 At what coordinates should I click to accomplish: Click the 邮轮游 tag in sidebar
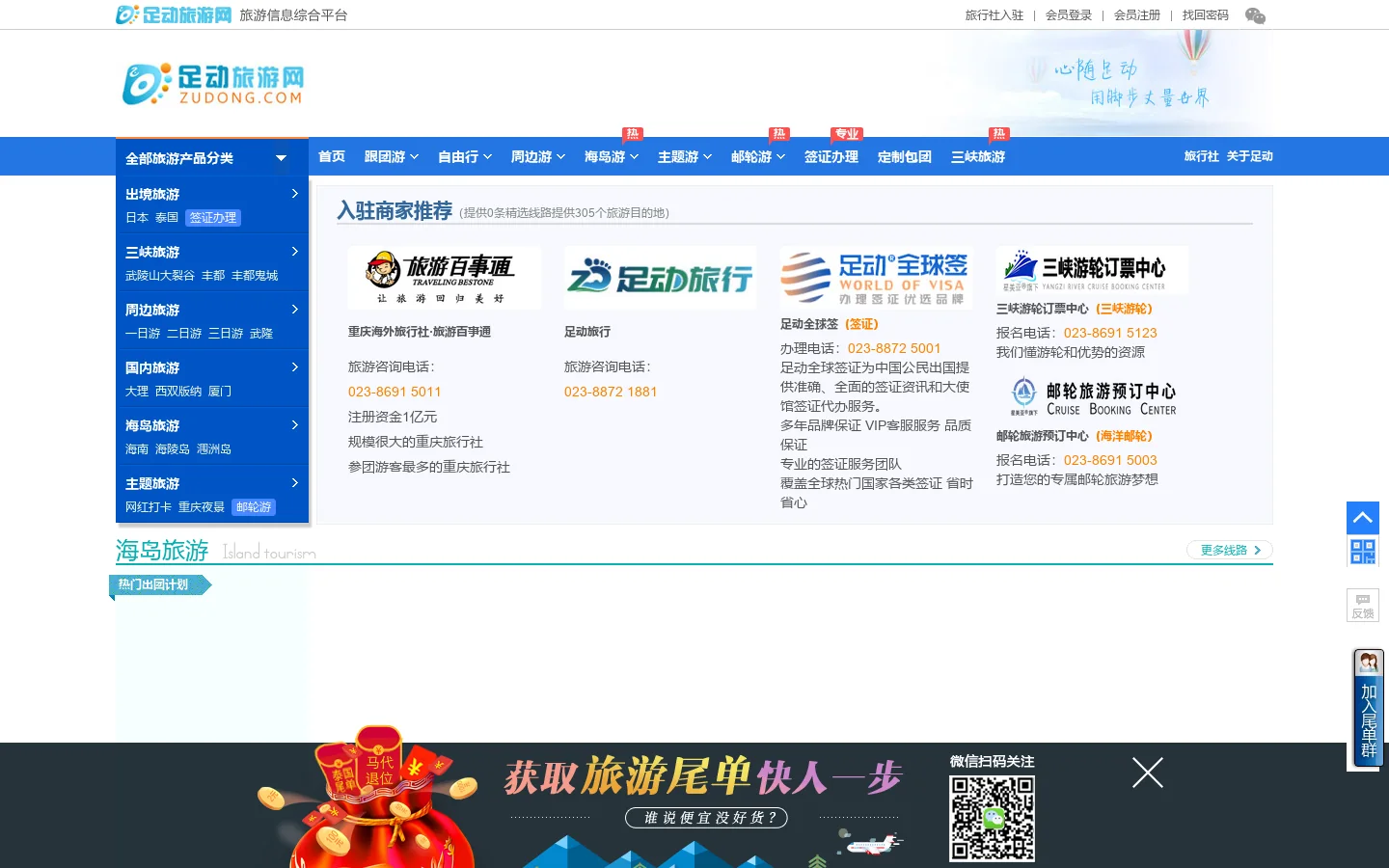(x=254, y=507)
